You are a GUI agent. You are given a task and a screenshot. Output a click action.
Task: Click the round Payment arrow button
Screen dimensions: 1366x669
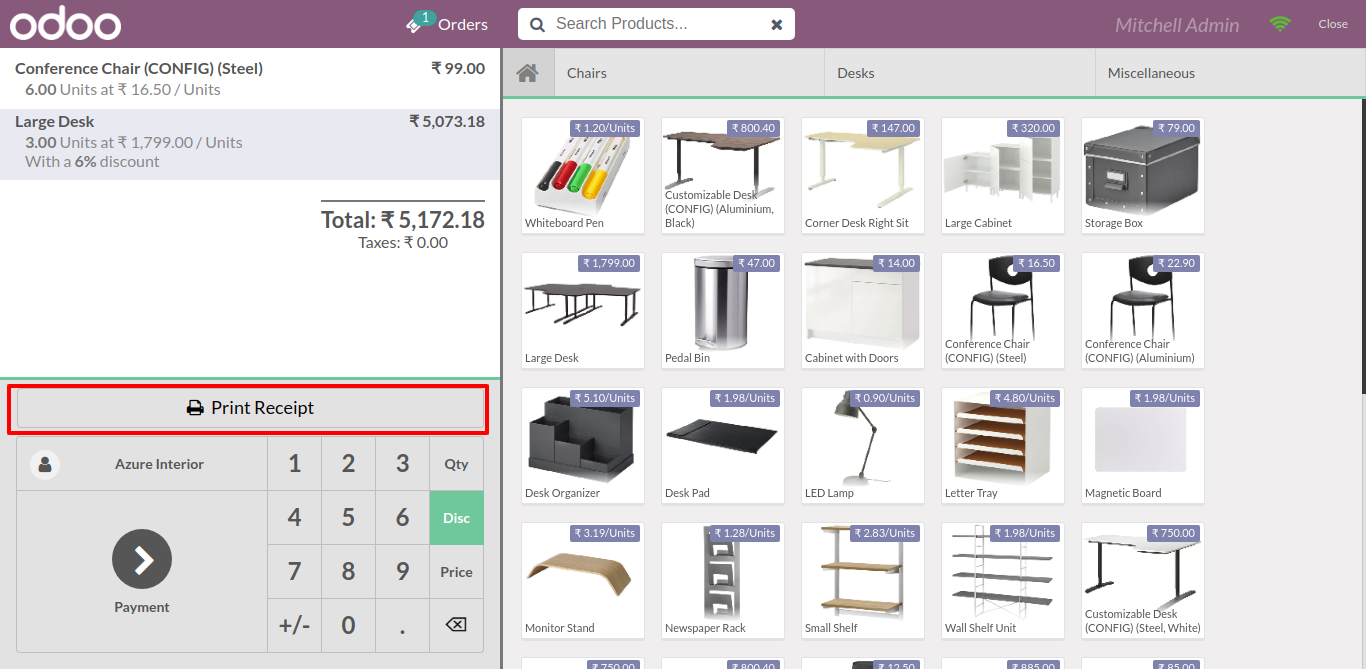pyautogui.click(x=142, y=559)
